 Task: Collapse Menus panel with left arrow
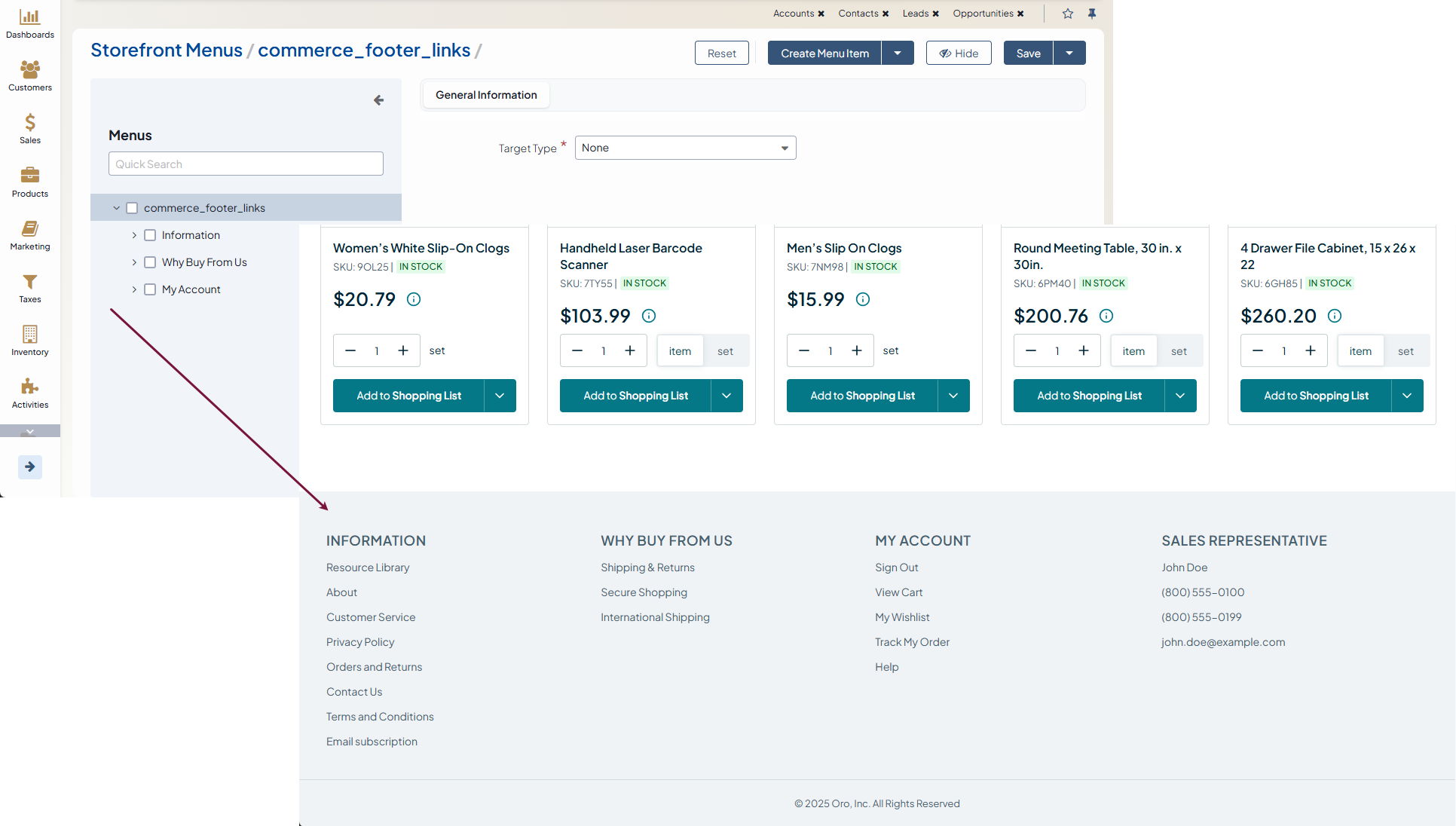click(378, 100)
